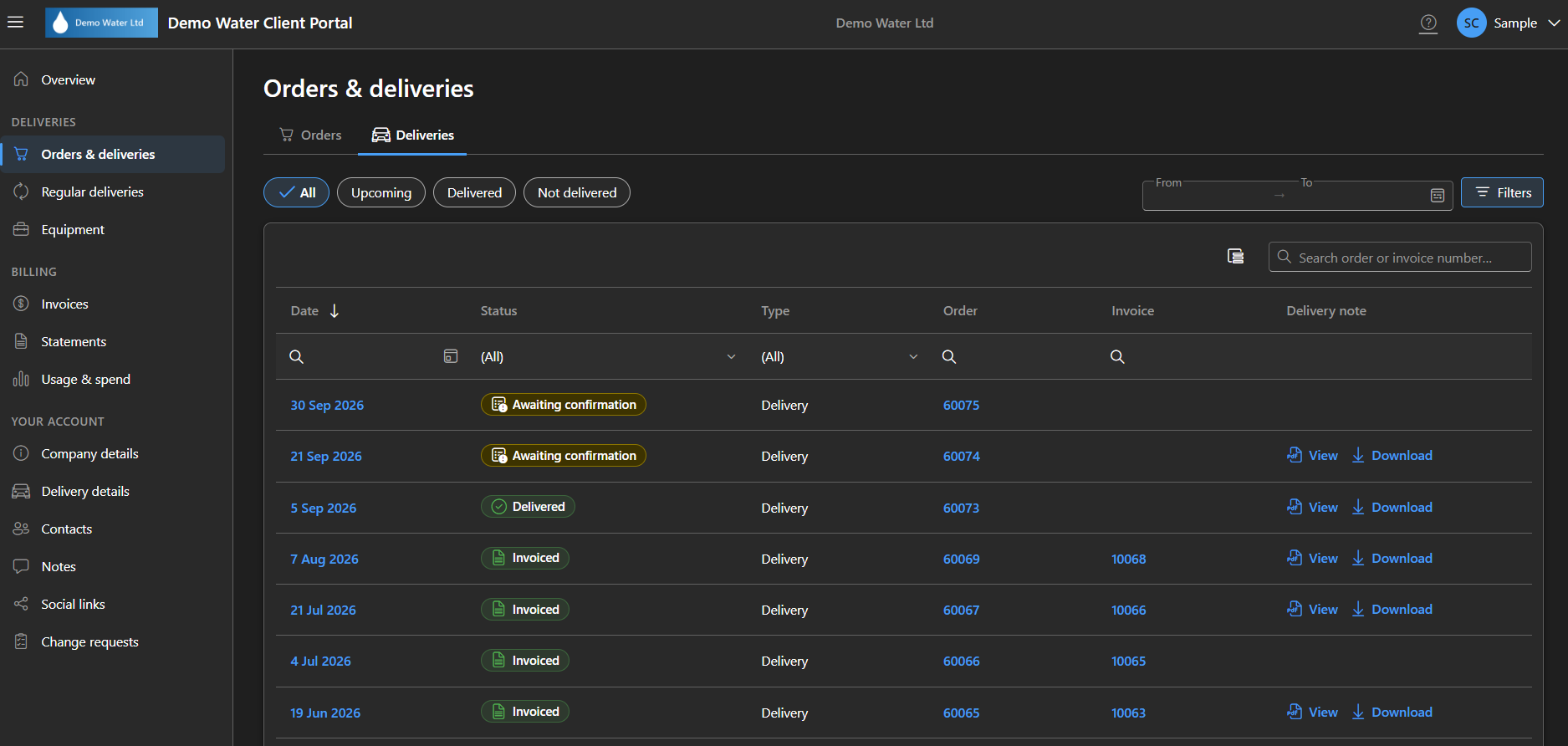Click the Invoices dollar icon
Screen dimensions: 1568x746
(x=21, y=304)
